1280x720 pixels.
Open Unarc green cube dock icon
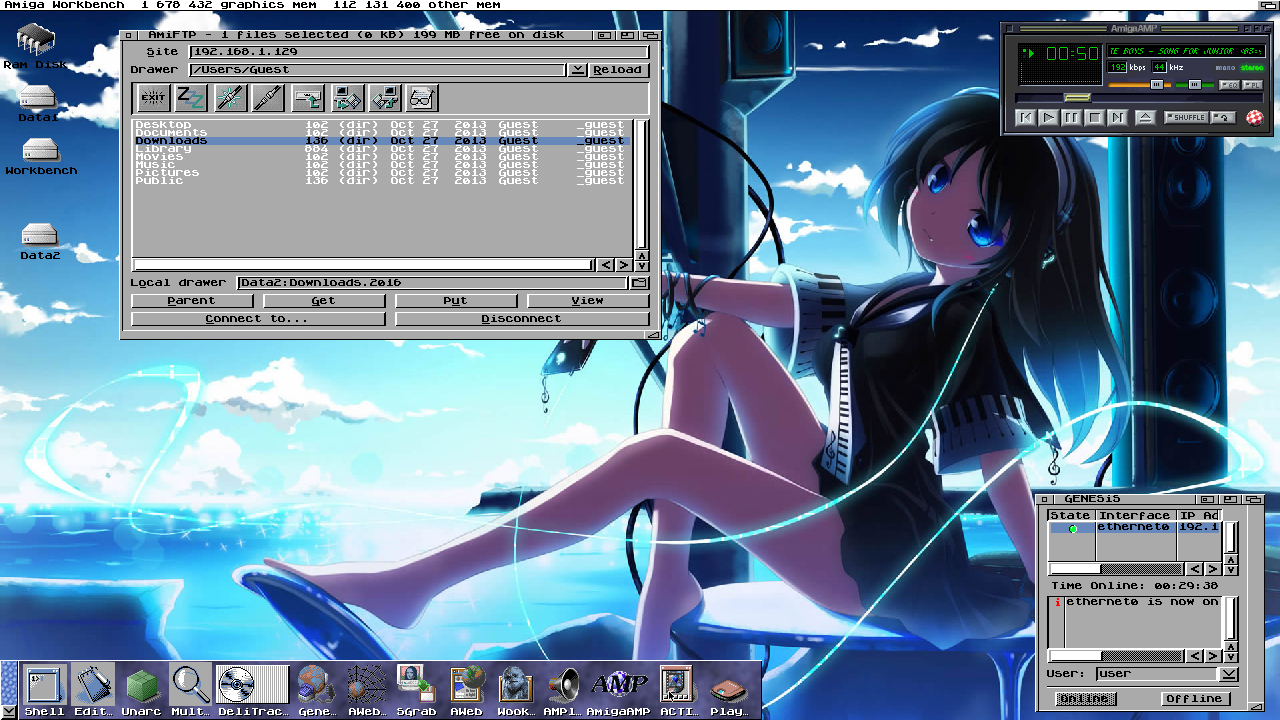click(142, 690)
